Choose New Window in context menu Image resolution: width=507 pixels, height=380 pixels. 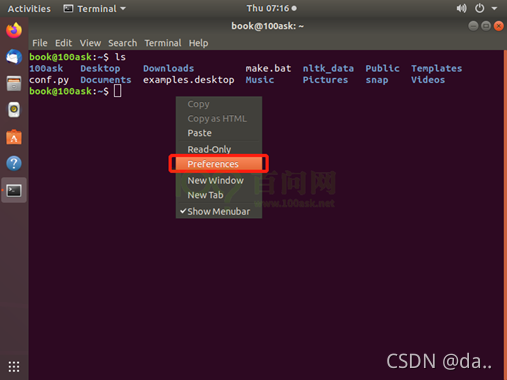click(x=219, y=181)
